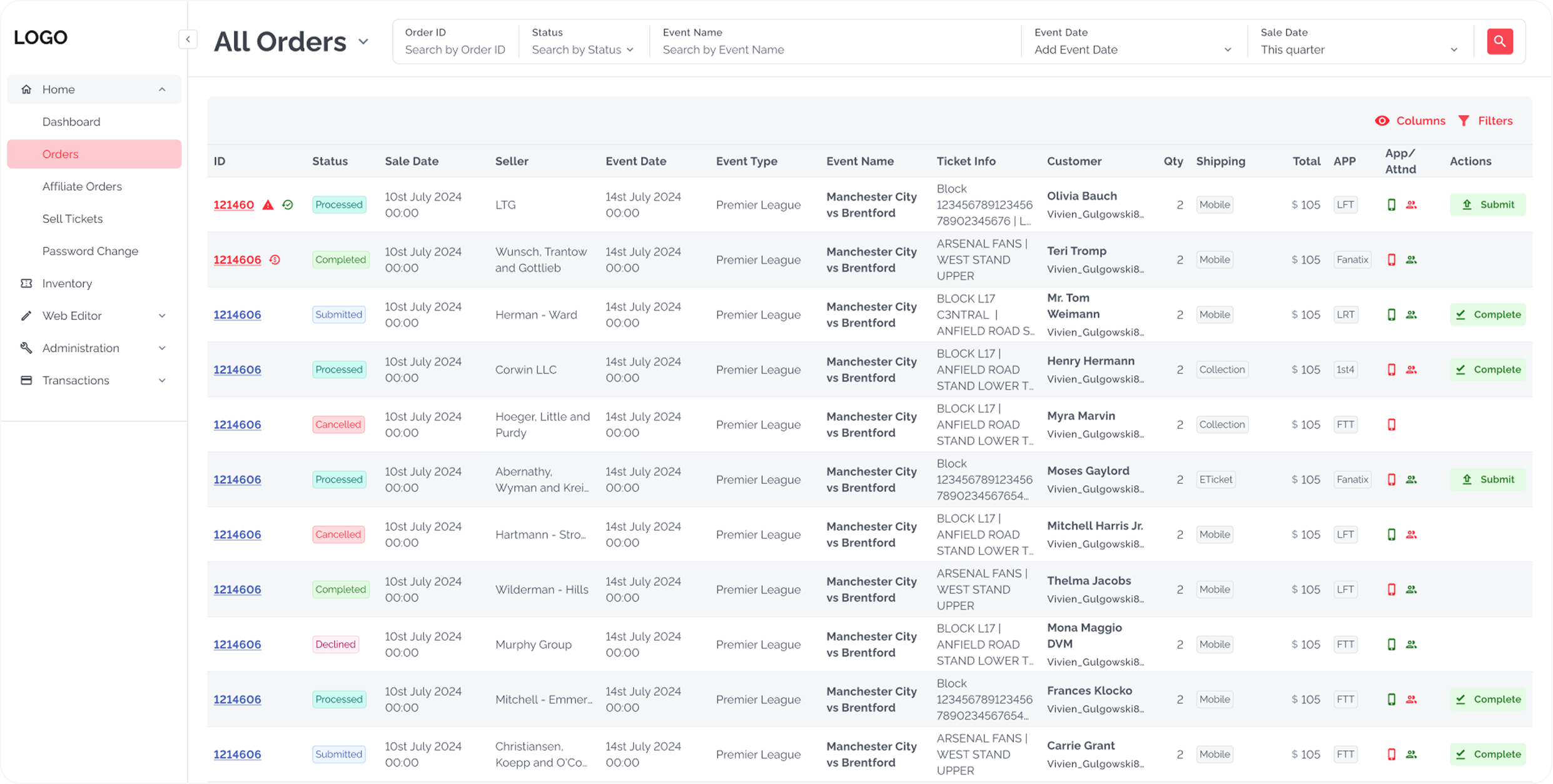1553x784 pixels.
Task: Open the Columns visibility options
Action: pyautogui.click(x=1410, y=121)
